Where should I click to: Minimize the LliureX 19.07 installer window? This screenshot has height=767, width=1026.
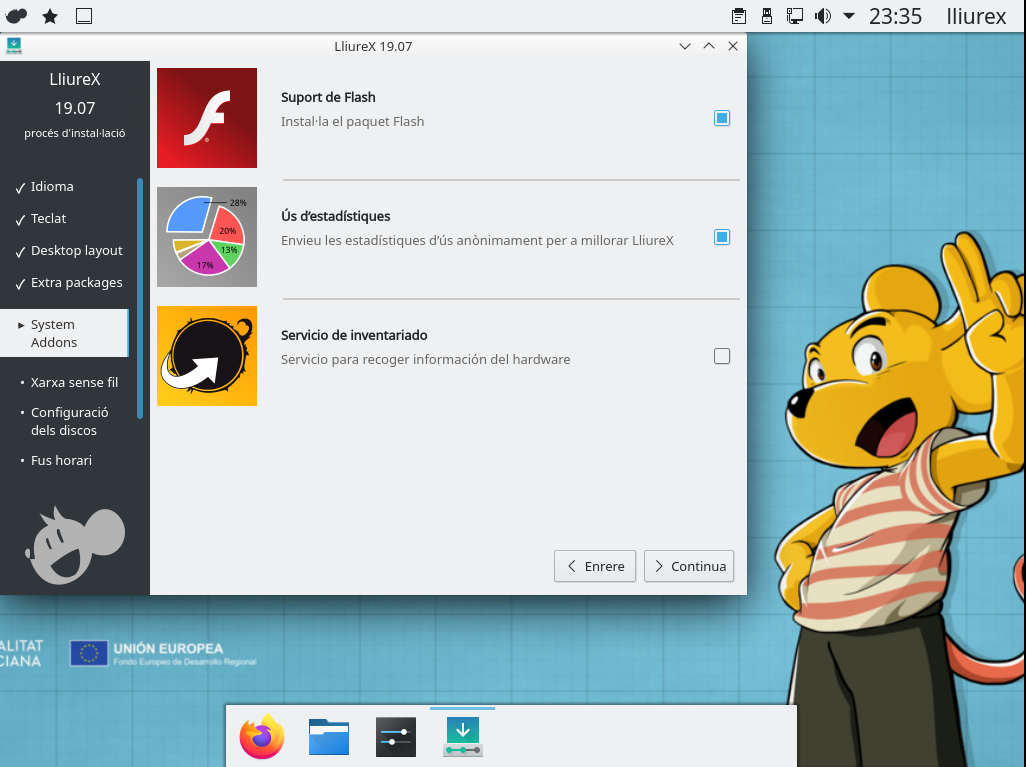[x=685, y=46]
